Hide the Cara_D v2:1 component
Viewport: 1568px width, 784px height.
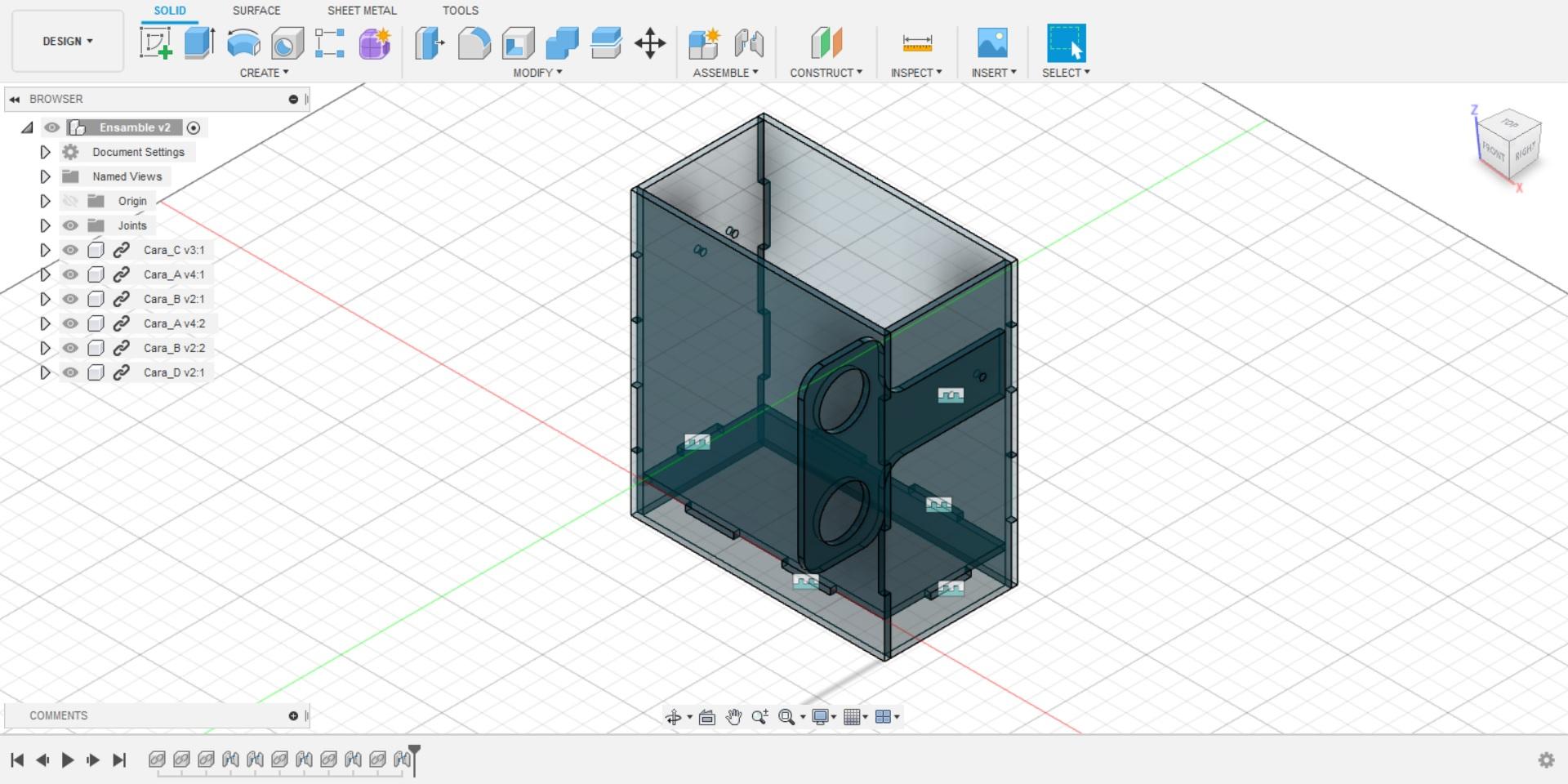[70, 372]
